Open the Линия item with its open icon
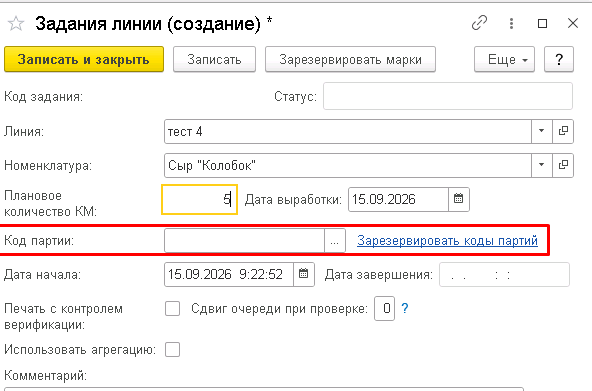592x391 pixels. (563, 131)
